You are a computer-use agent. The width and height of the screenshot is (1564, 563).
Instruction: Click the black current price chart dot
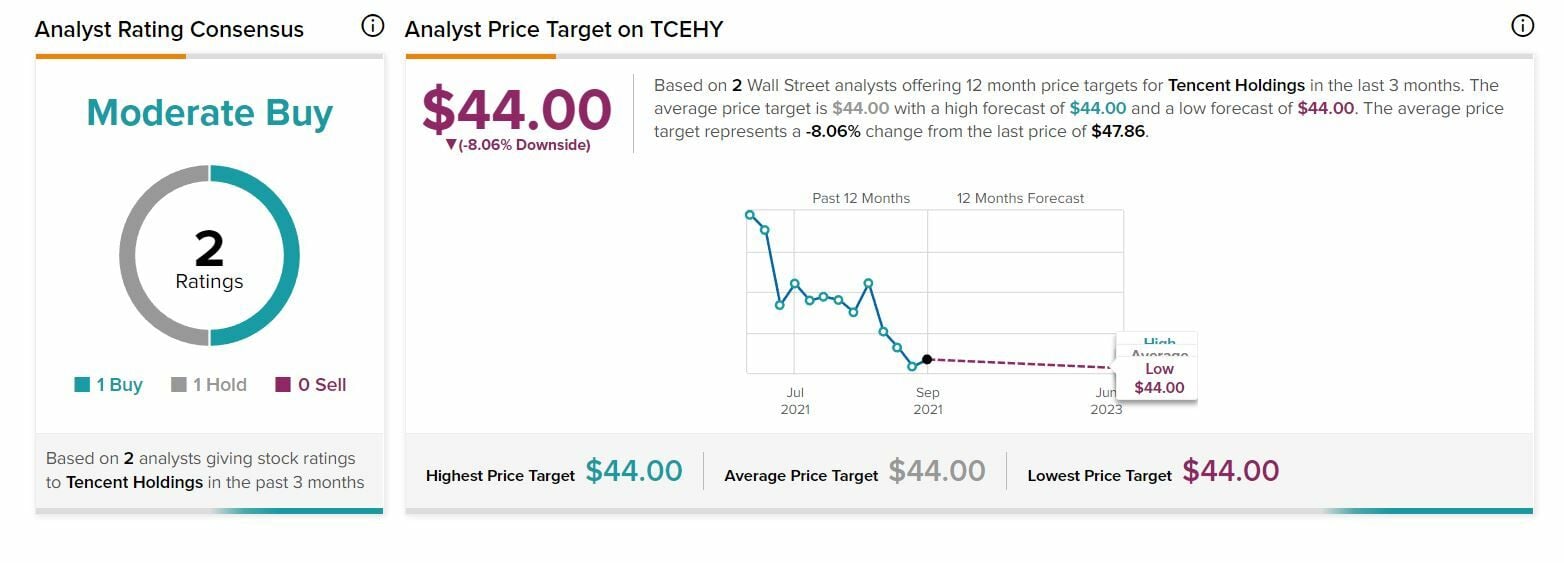pyautogui.click(x=927, y=359)
